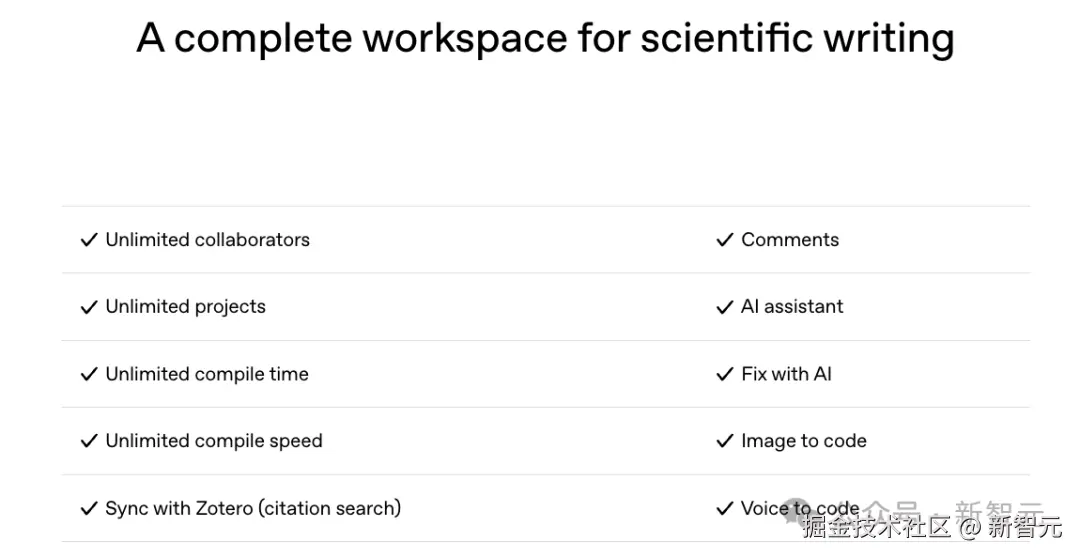The height and width of the screenshot is (558, 1080).
Task: Click checkmark icon beside Voice to code
Action: tap(725, 508)
